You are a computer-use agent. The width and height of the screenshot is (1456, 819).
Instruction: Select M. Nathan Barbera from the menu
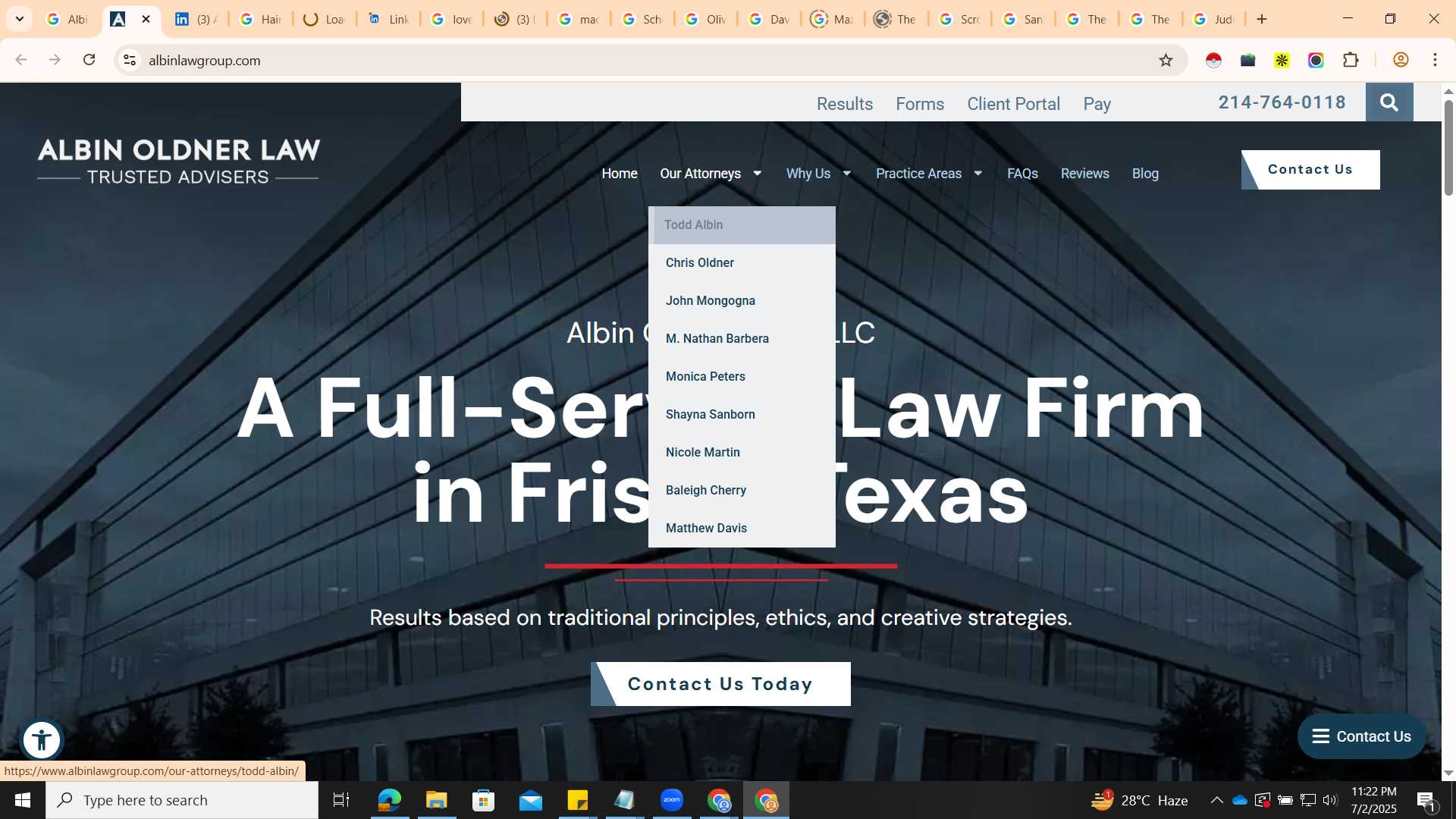point(742,339)
